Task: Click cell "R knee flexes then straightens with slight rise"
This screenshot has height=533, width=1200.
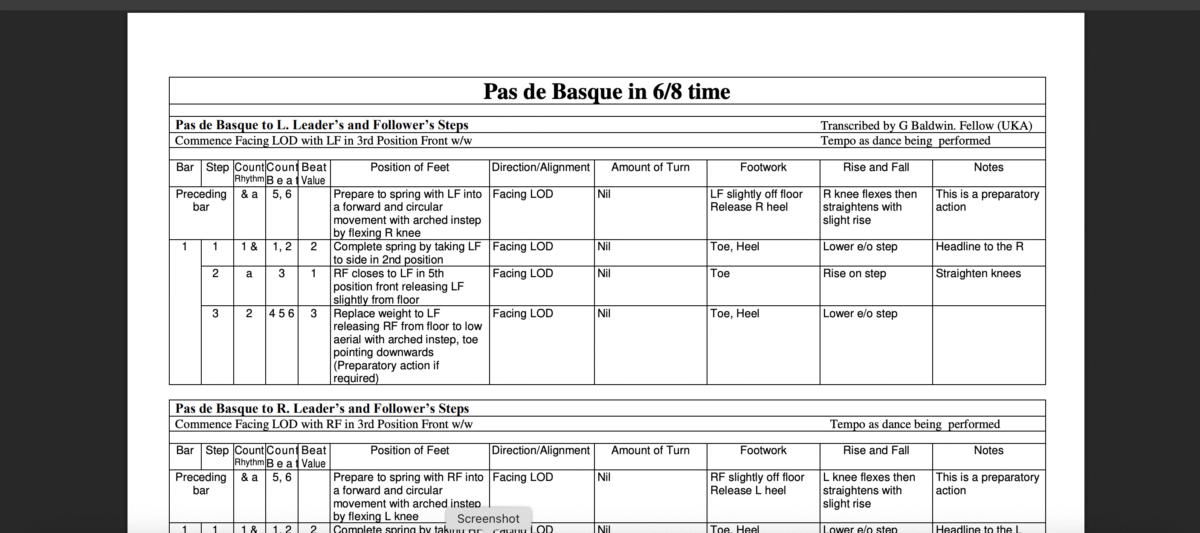Action: tap(870, 207)
